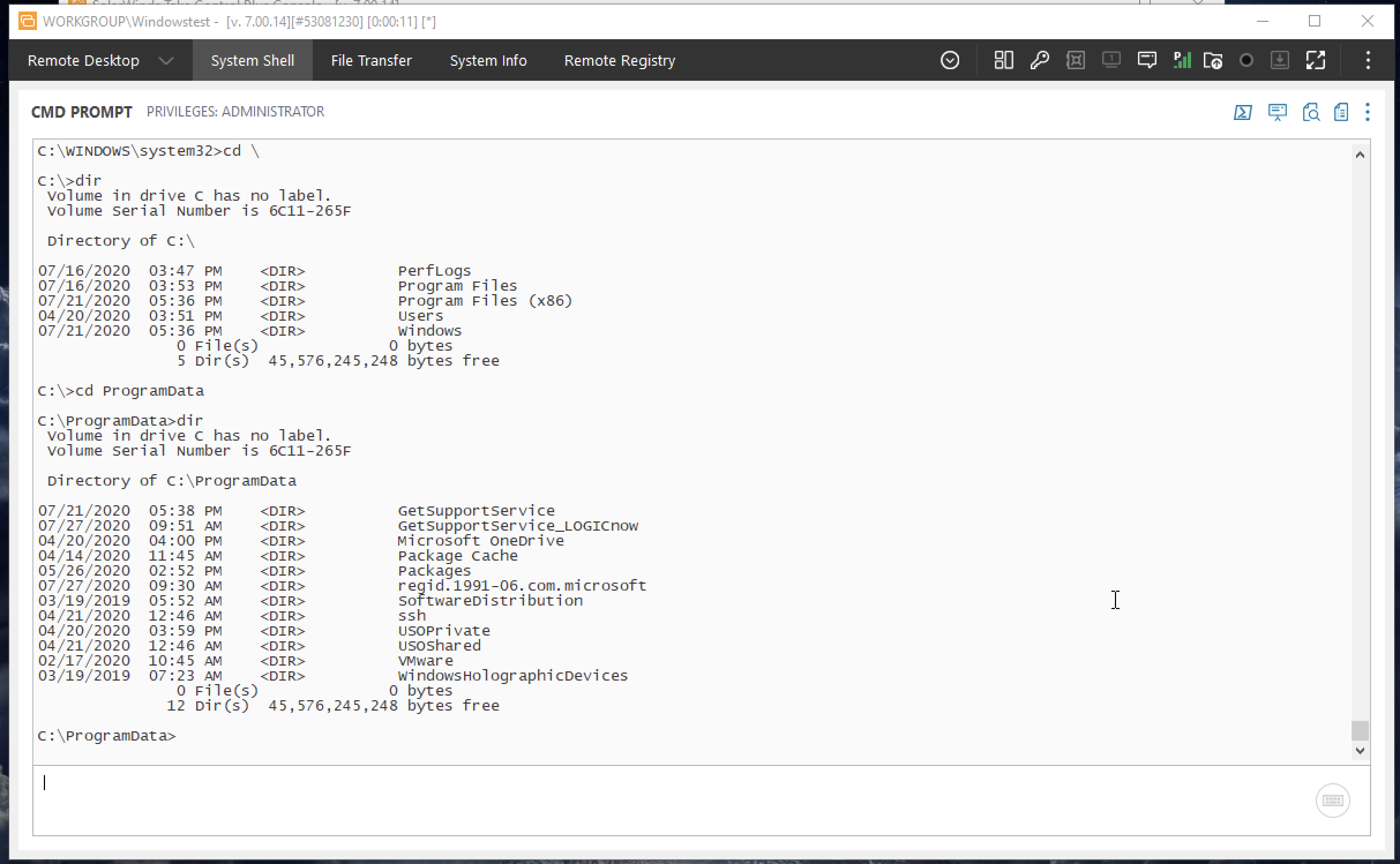Open the chat message icon
Viewport: 1400px width, 864px height.
click(1147, 60)
